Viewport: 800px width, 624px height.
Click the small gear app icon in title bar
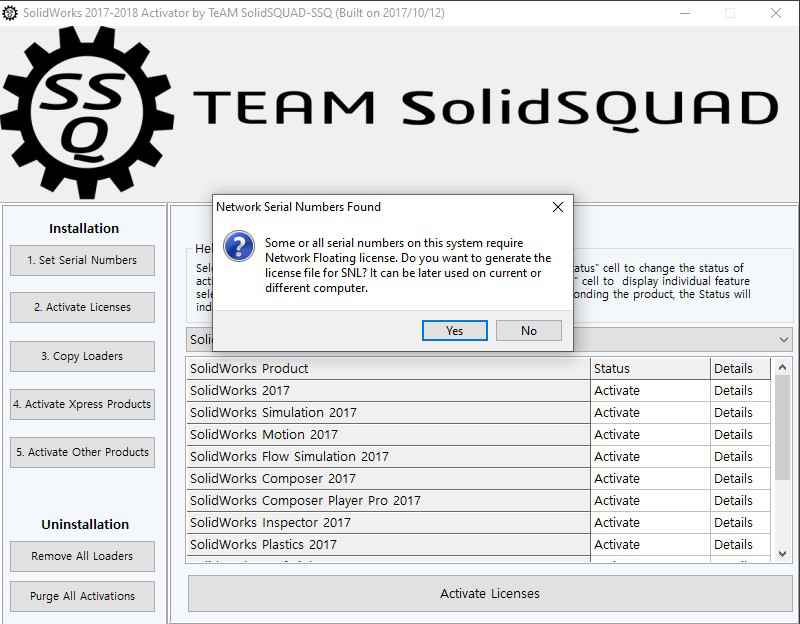point(11,13)
